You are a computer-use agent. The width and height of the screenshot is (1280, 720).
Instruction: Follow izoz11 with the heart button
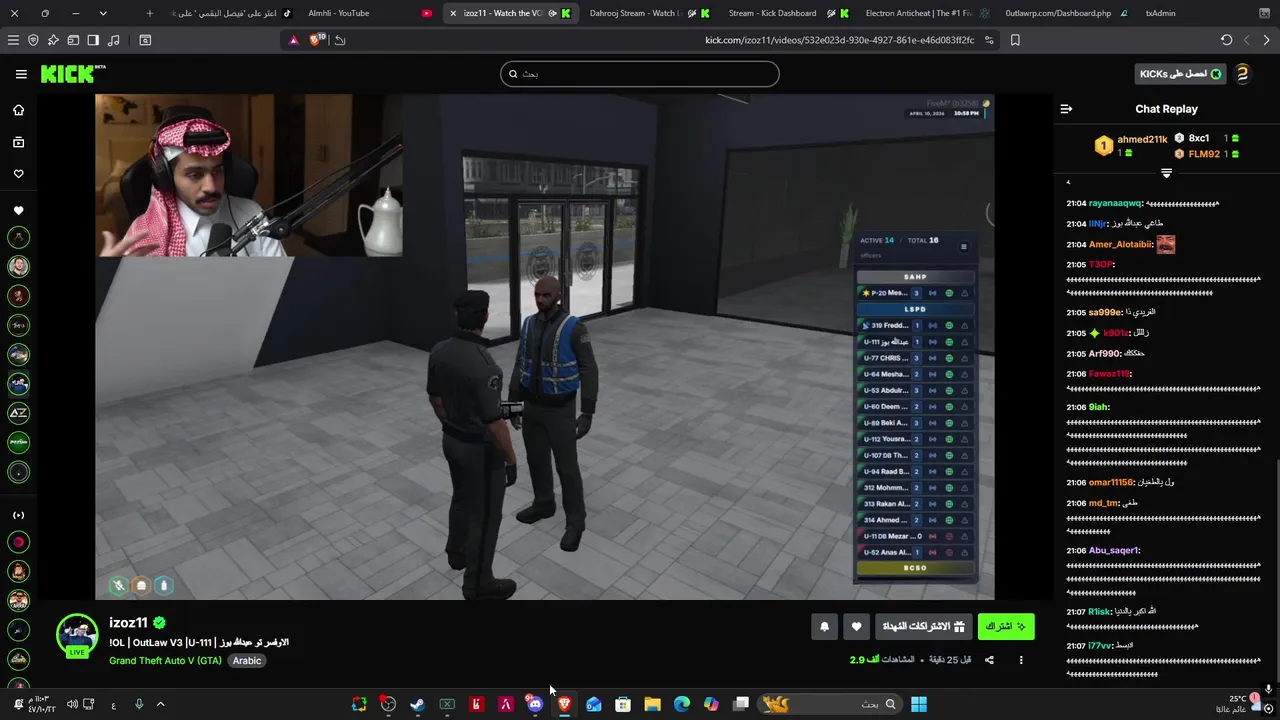[x=856, y=627]
